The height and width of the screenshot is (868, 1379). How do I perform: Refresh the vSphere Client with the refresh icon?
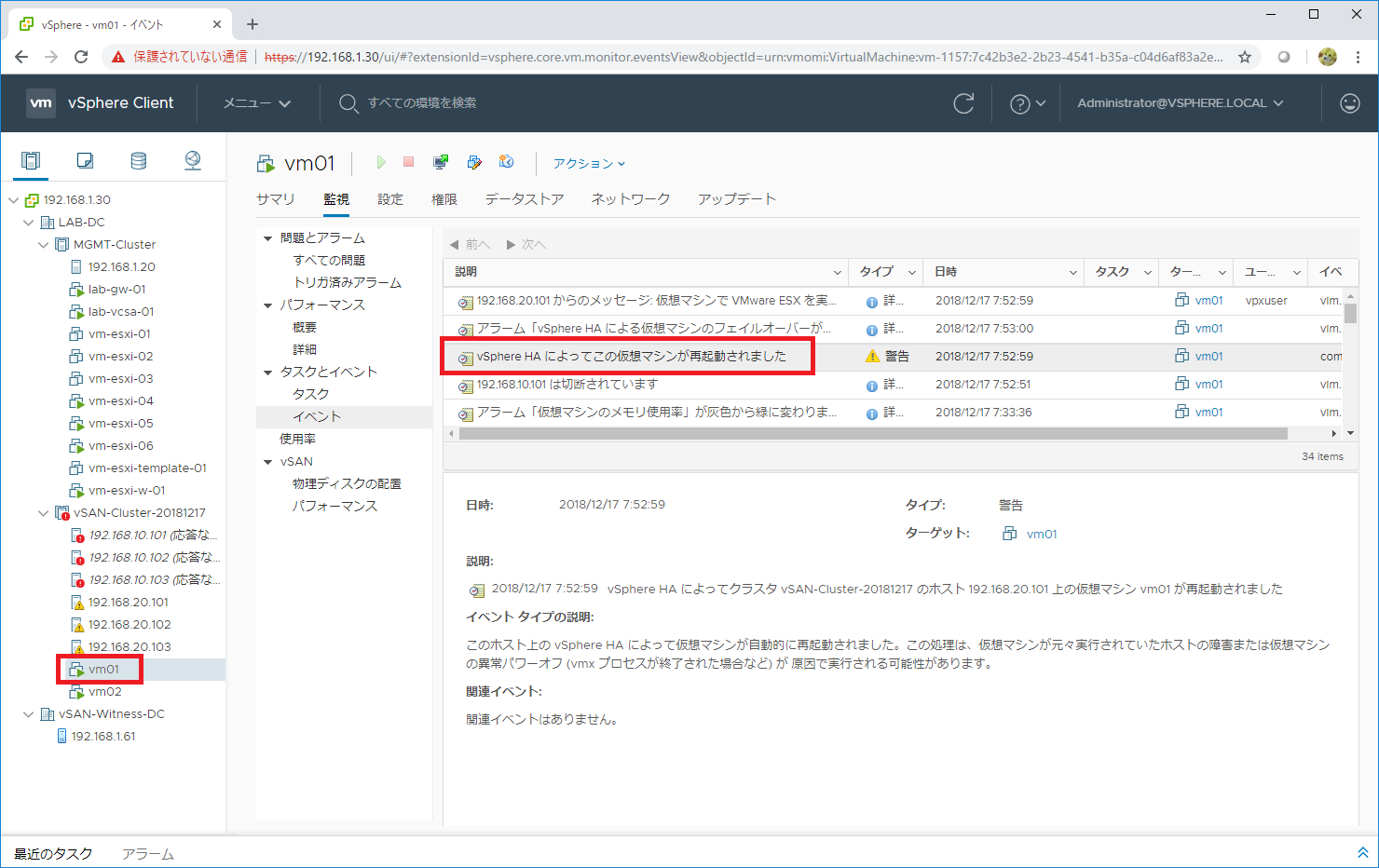963,103
